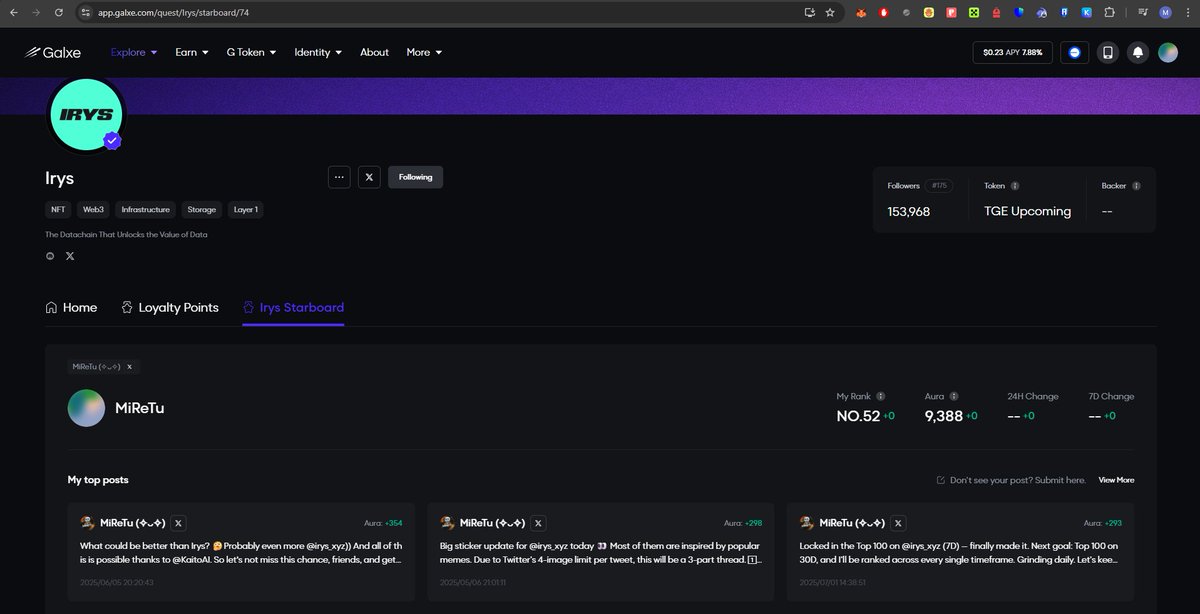Click the Irys project logo
This screenshot has width=1200, height=614.
[x=86, y=114]
